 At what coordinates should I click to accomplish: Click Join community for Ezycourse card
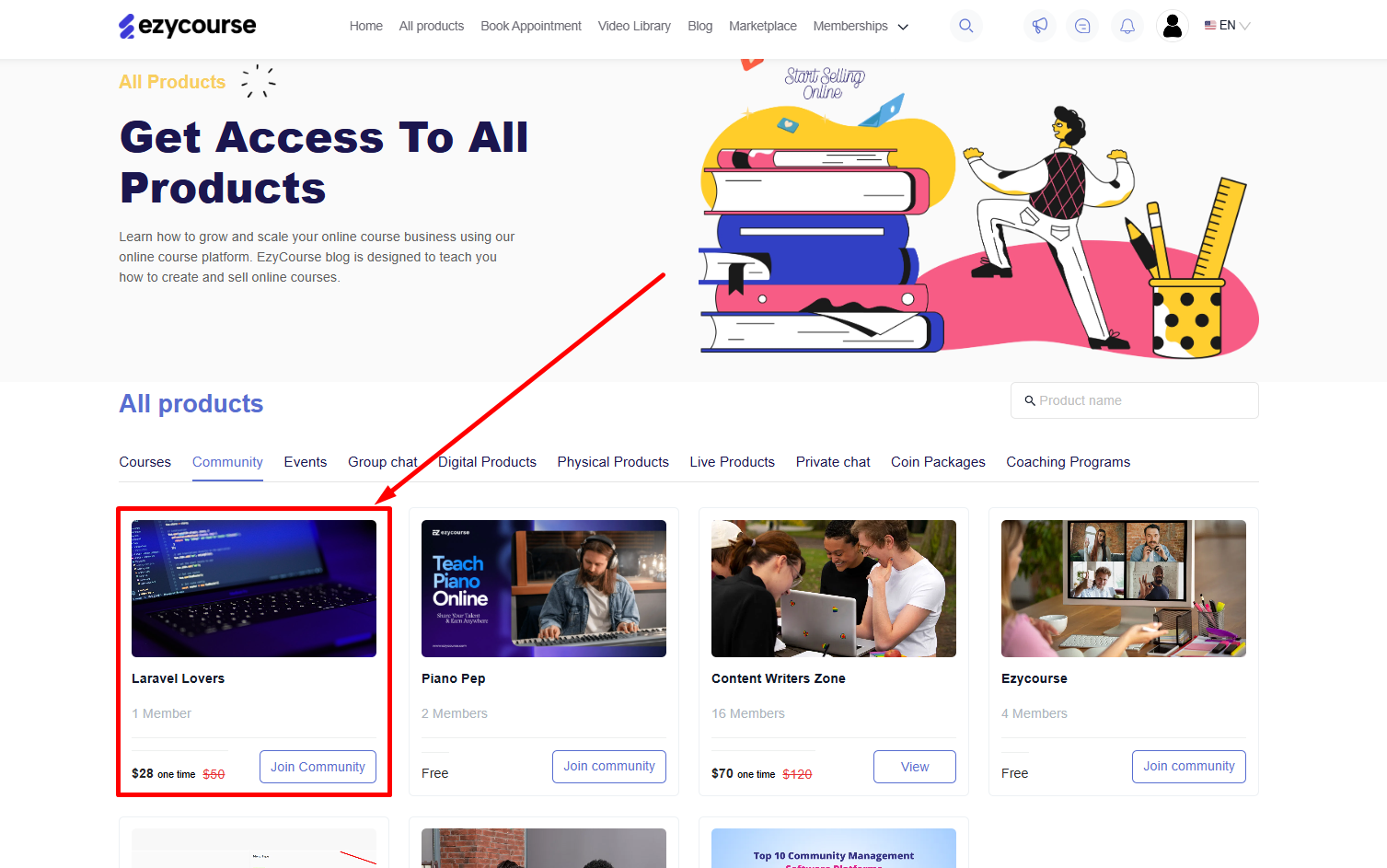point(1189,767)
